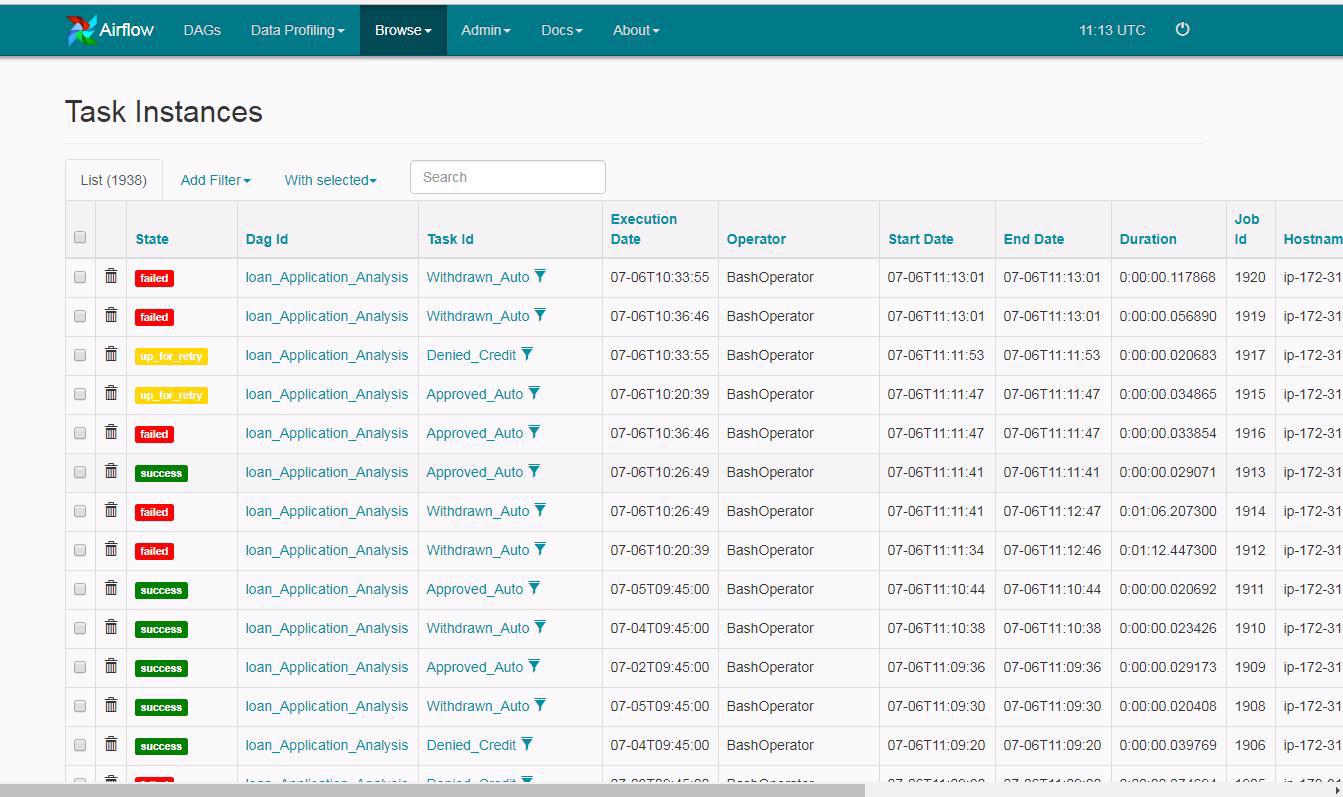Open the Data Profiling dropdown menu

pos(297,30)
